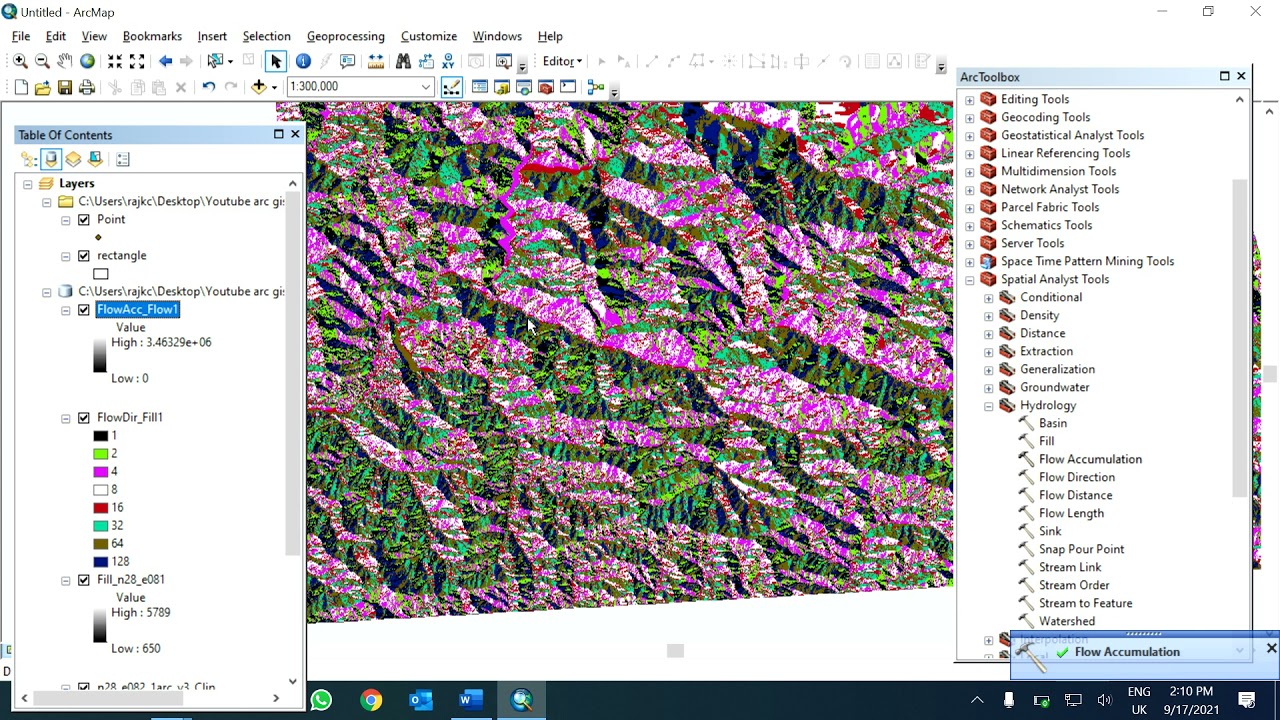Toggle FlowAcc_Flow1 layer visibility

84,310
